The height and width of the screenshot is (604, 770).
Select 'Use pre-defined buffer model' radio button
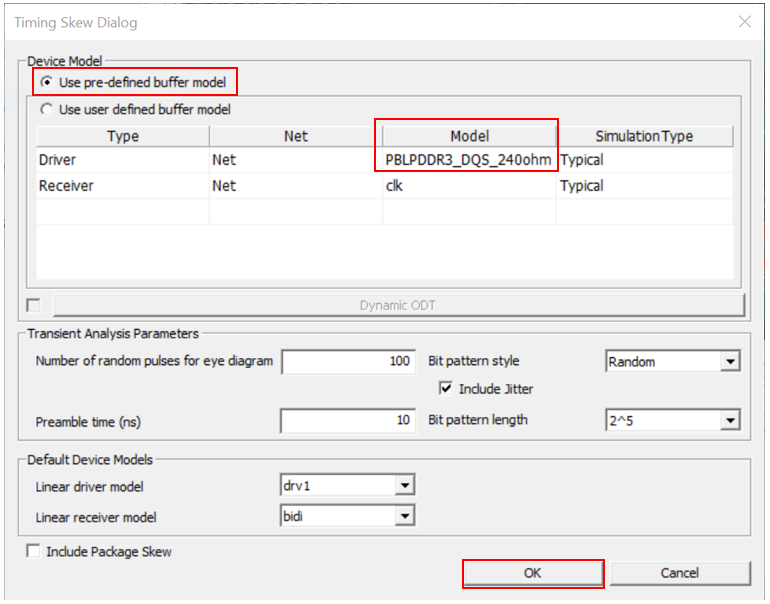click(x=48, y=82)
